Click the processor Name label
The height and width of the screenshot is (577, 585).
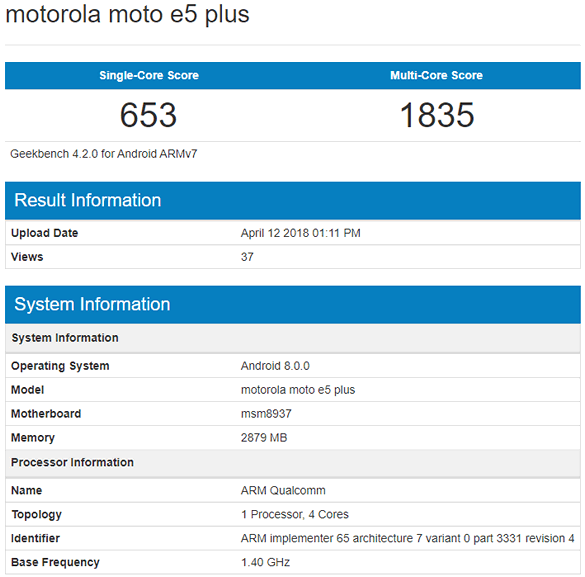coord(26,490)
